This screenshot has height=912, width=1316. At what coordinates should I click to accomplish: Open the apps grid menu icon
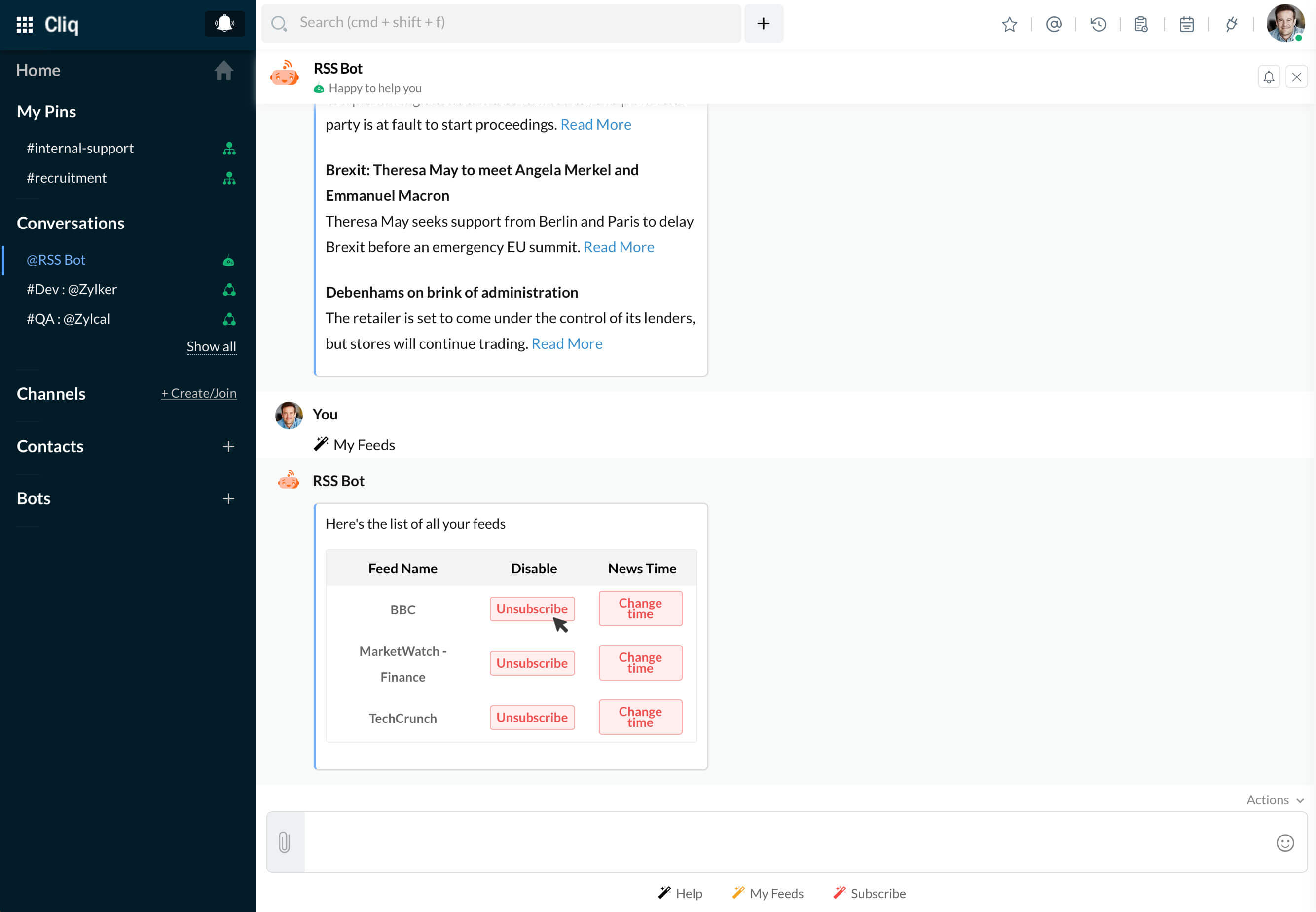(25, 25)
